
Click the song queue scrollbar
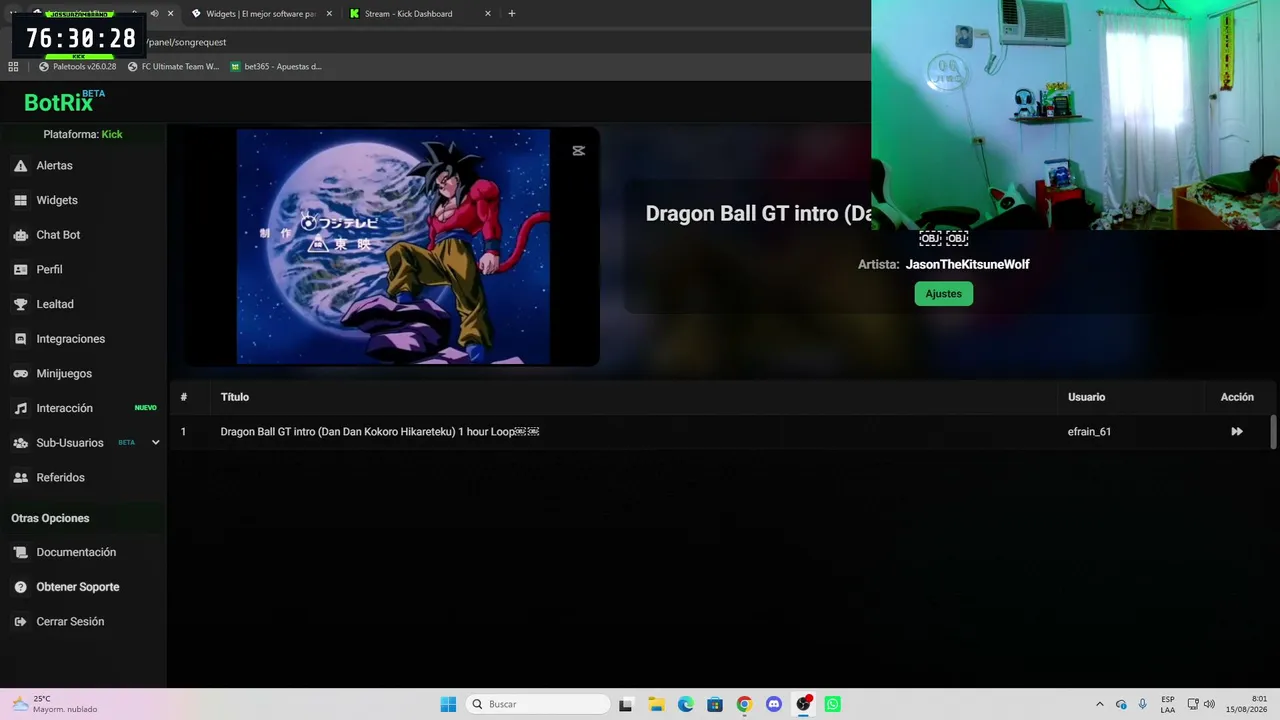[x=1273, y=432]
